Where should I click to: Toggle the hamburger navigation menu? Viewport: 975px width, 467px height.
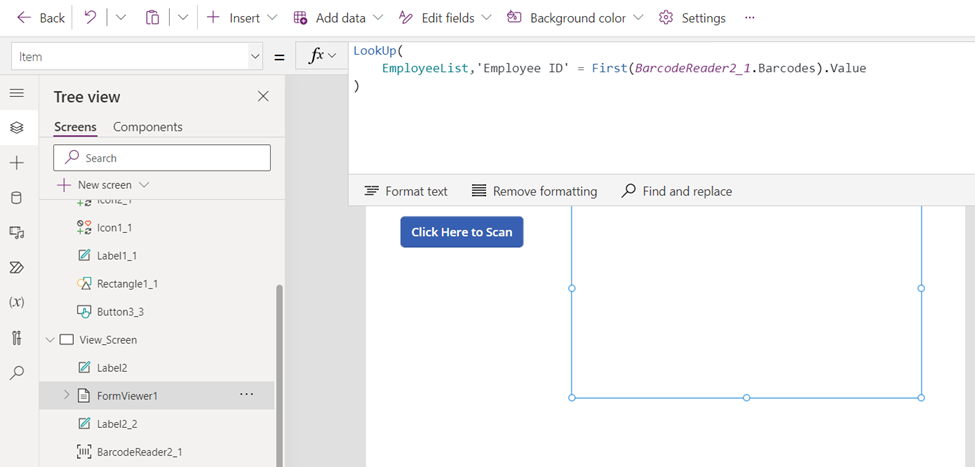pyautogui.click(x=17, y=93)
